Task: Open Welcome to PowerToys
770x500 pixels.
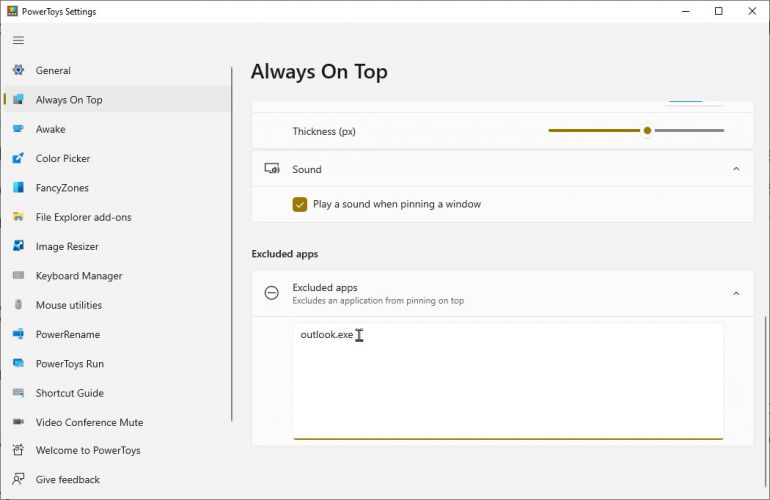Action: click(88, 450)
